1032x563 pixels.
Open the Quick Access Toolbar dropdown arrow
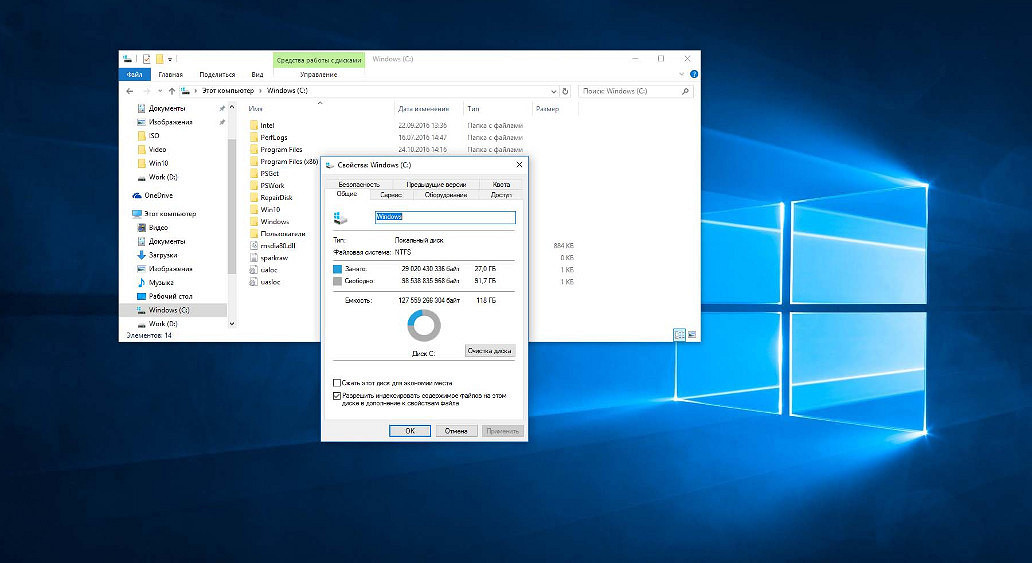coord(171,59)
